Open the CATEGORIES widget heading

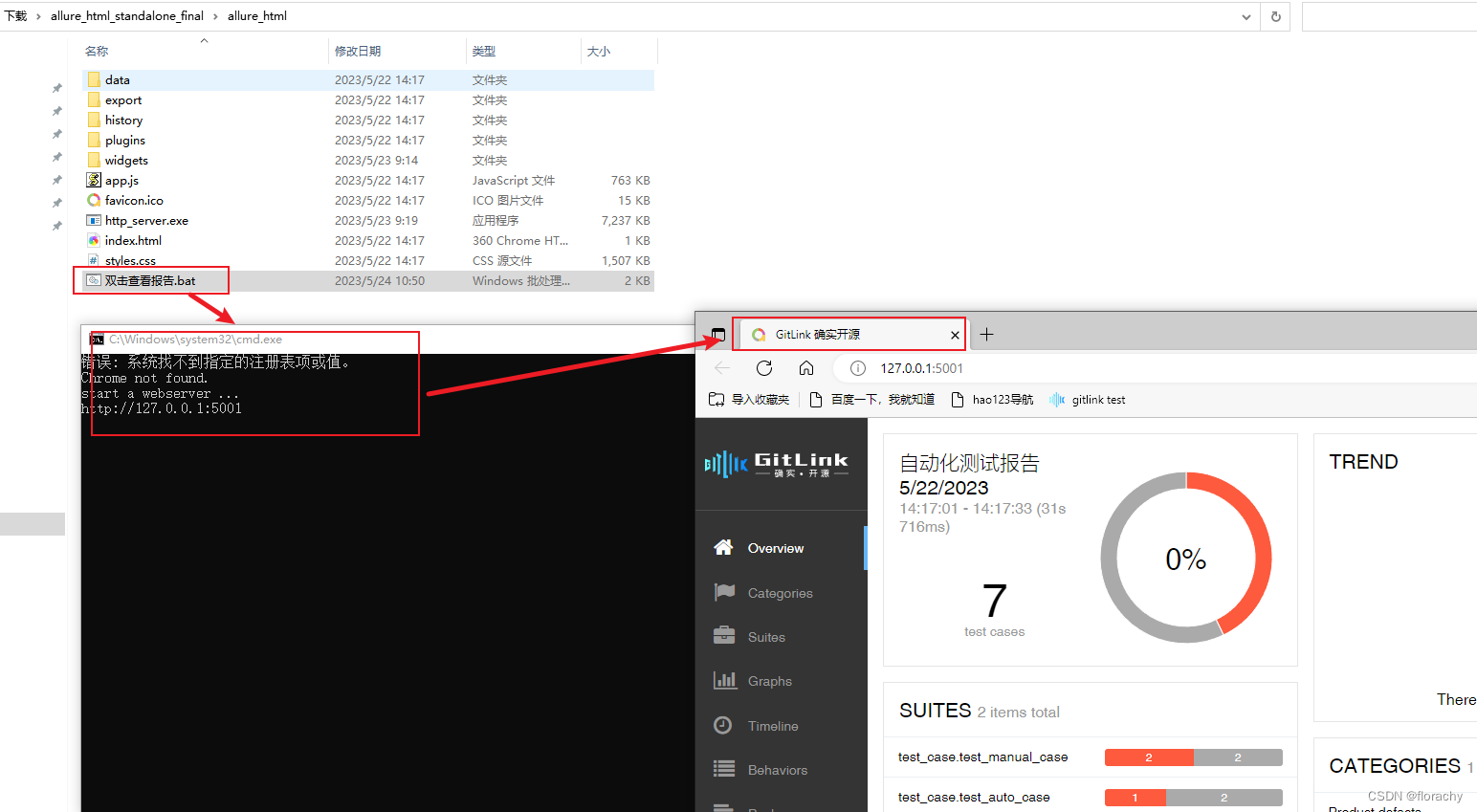tap(1395, 766)
